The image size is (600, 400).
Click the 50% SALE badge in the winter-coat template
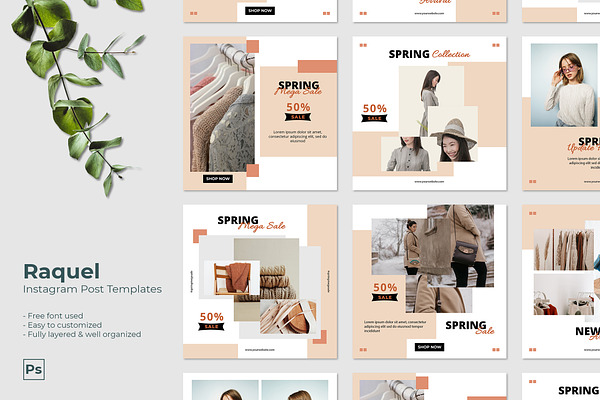click(385, 292)
